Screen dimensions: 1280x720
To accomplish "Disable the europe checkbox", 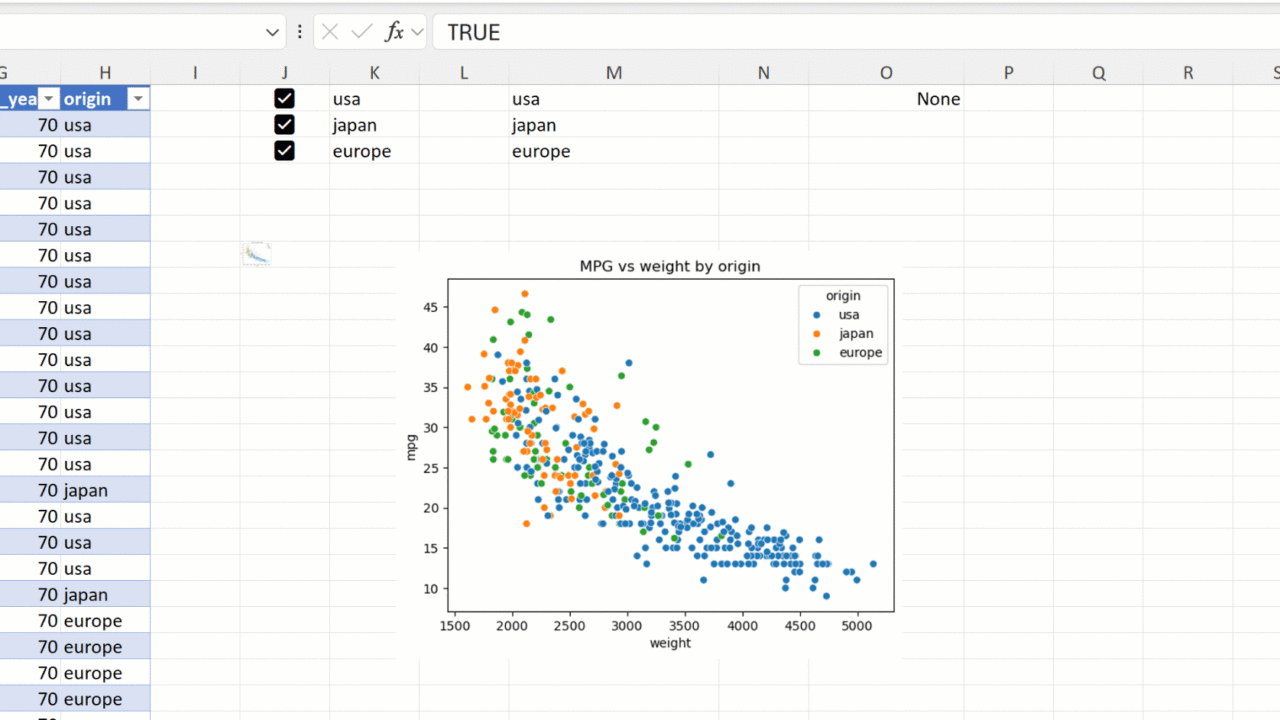I will tap(284, 151).
